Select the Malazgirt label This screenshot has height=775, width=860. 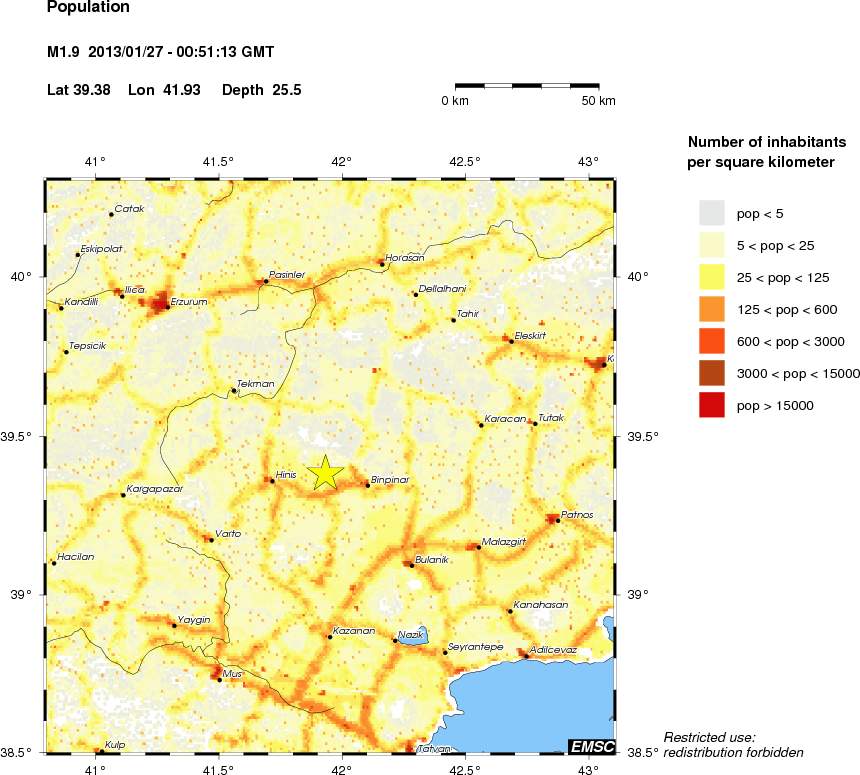503,542
